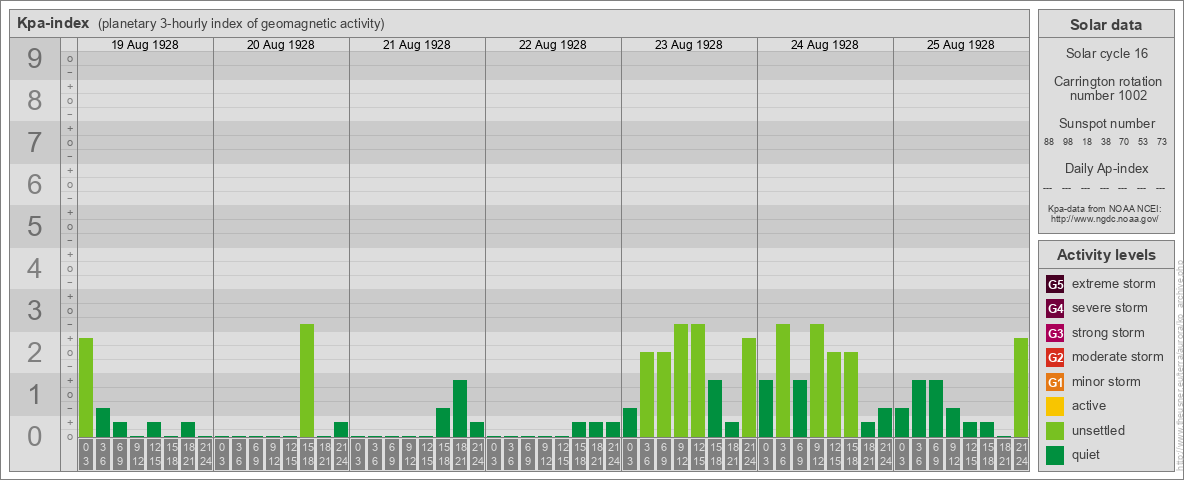This screenshot has height=480, width=1184.
Task: Select the 24 Aug 1928 column header
Action: [x=825, y=45]
